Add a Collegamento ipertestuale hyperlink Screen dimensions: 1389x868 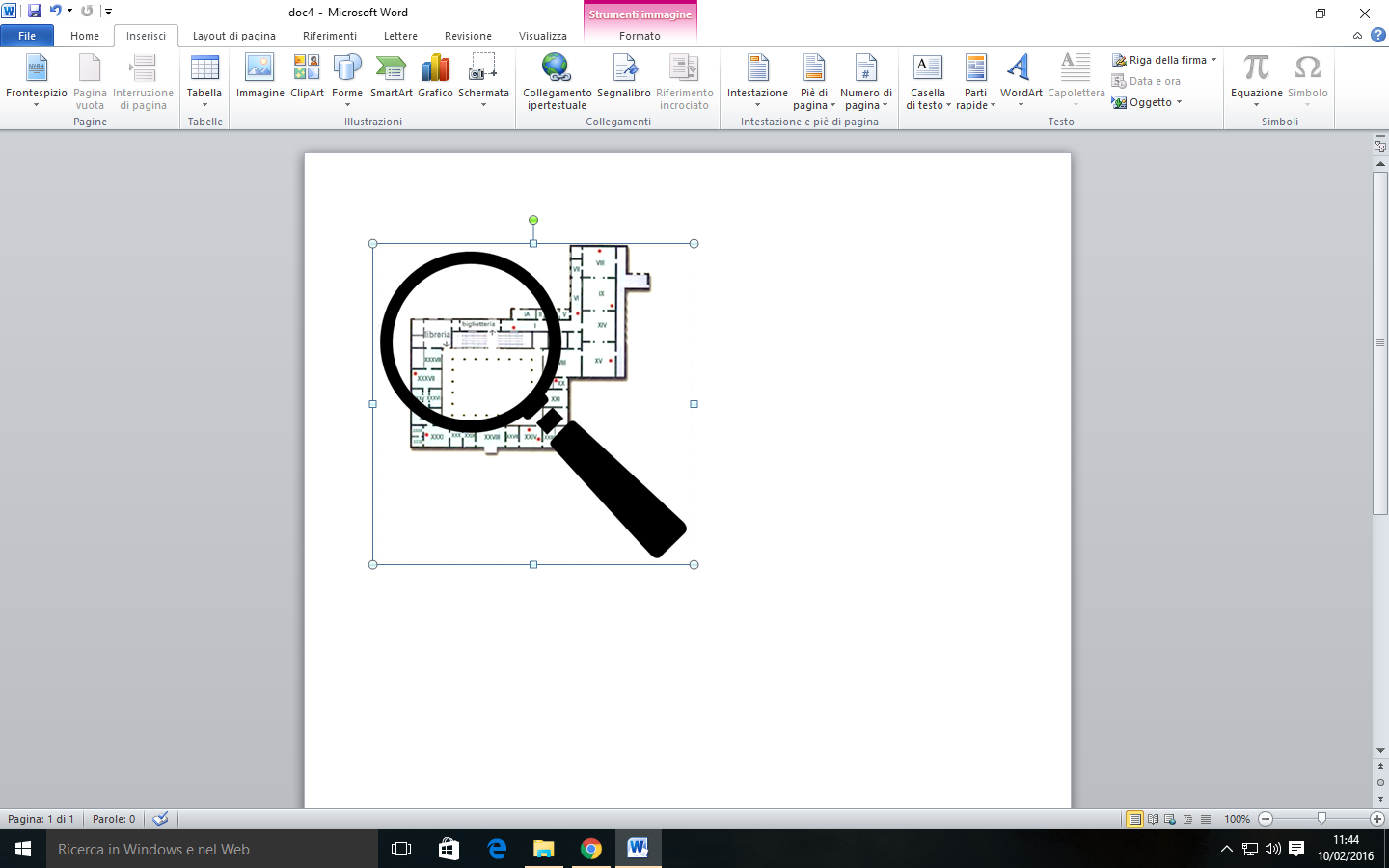[557, 80]
